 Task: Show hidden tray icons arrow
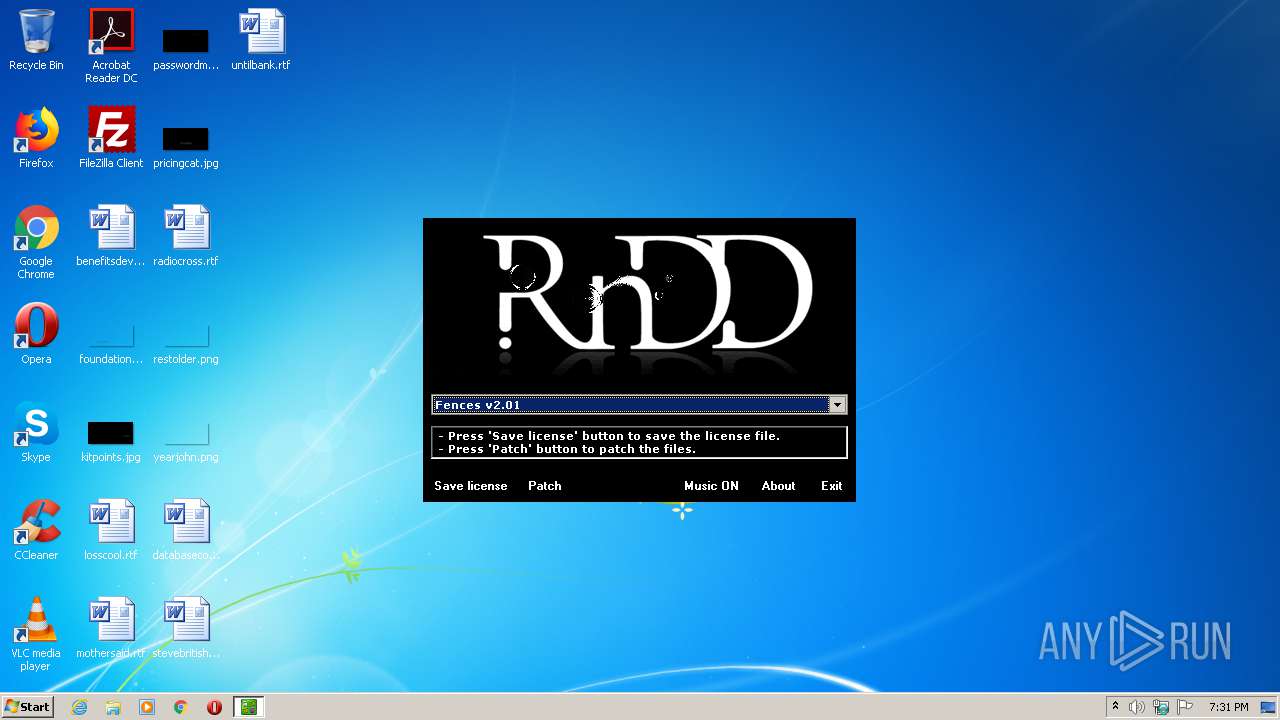point(1115,707)
